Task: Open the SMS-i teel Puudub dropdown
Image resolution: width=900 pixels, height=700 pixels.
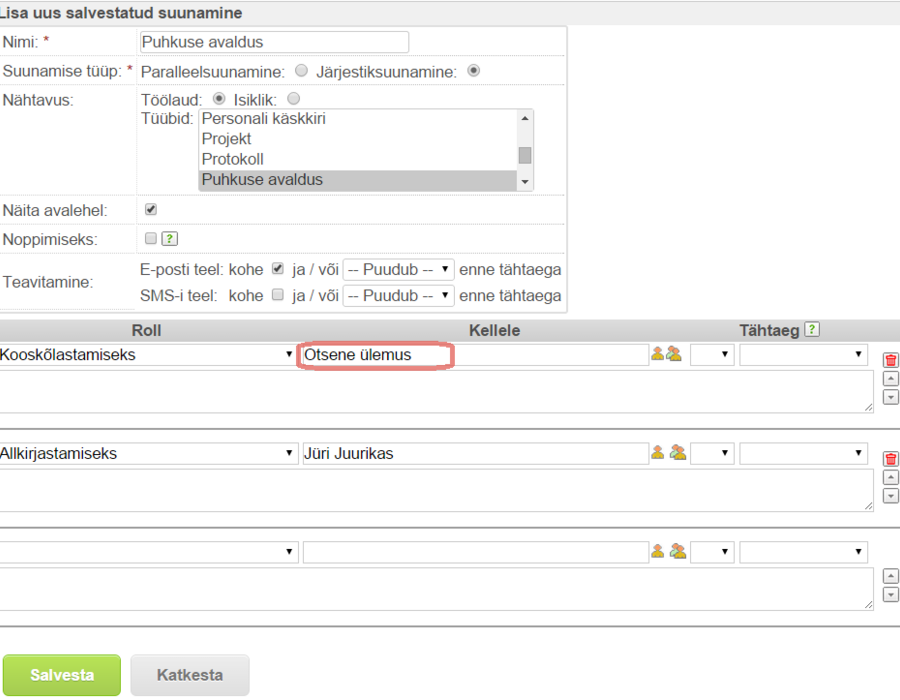Action: (398, 295)
